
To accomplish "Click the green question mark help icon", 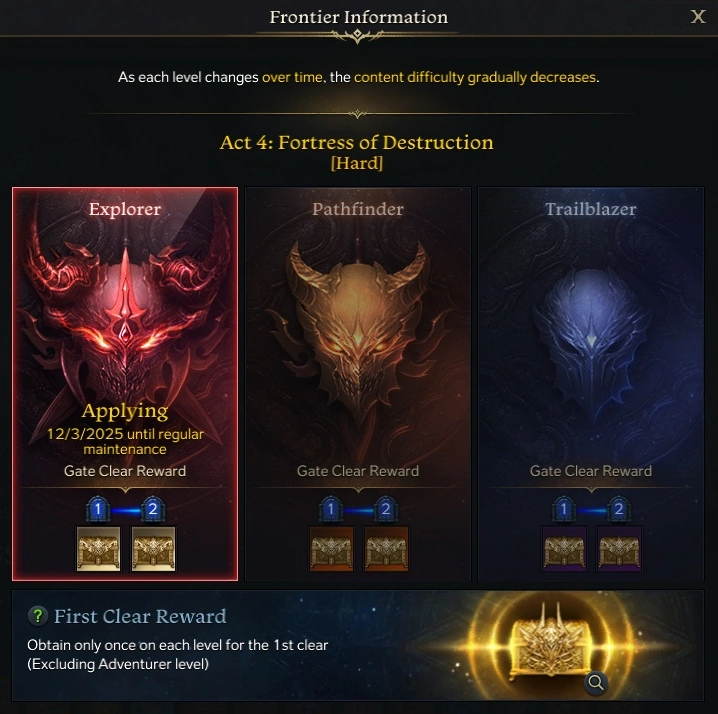I will coord(38,616).
